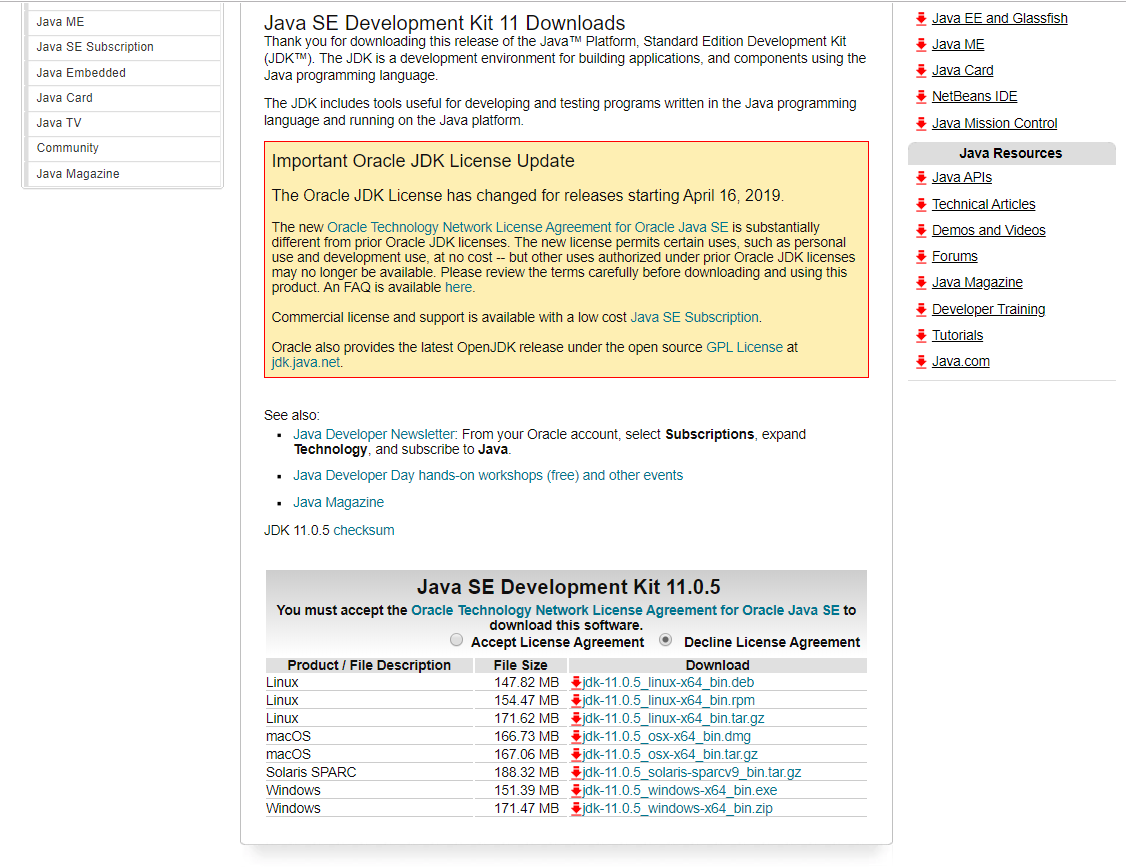Click download icon for linux-x64_bin.deb
Viewport: 1126px width, 868px height.
(x=576, y=682)
